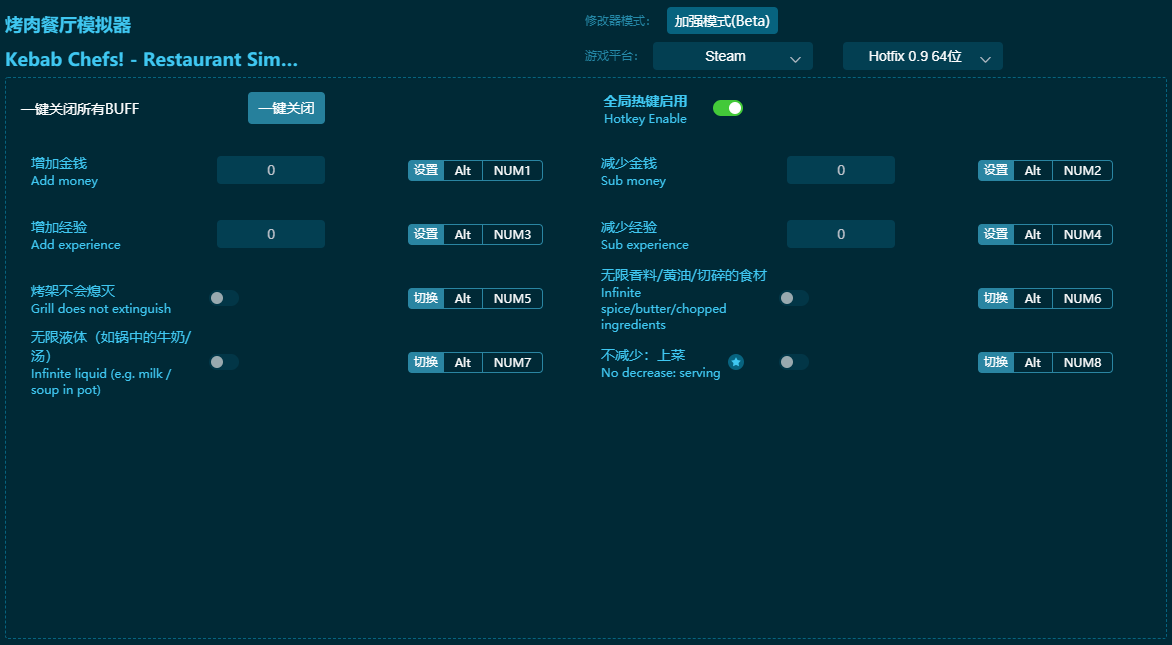Image resolution: width=1172 pixels, height=645 pixels.
Task: Focus the Sub money amount field
Action: tap(840, 170)
